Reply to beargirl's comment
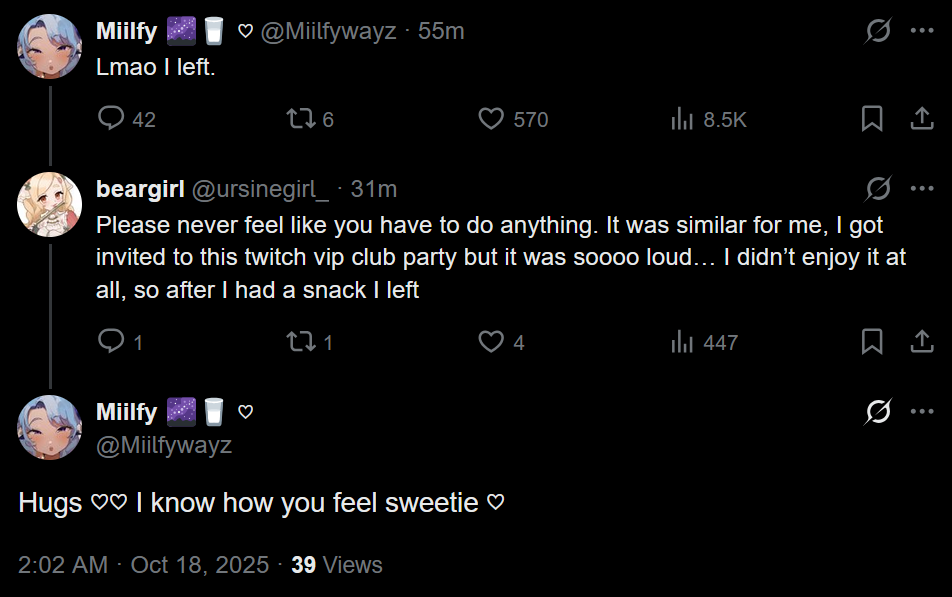952x597 pixels. 111,342
